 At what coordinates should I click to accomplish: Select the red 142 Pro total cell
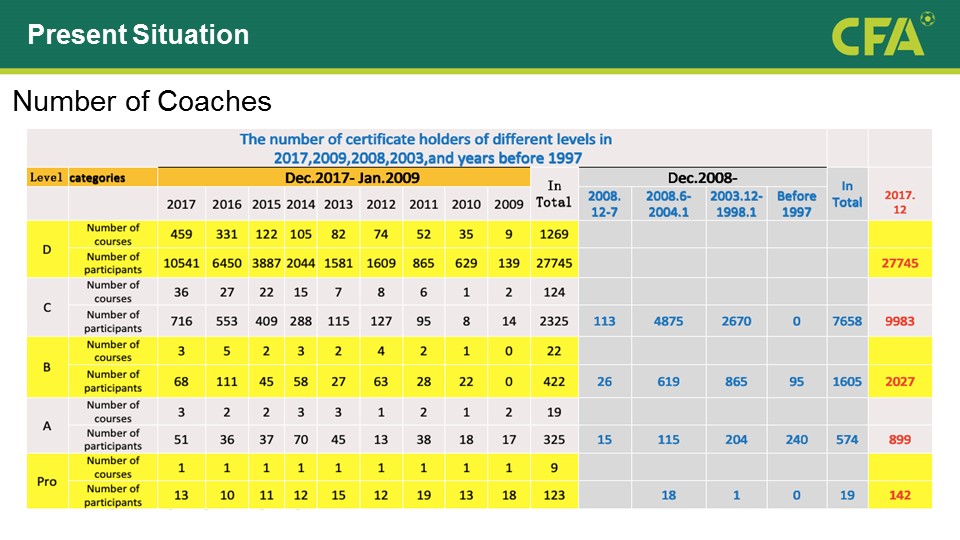click(899, 495)
